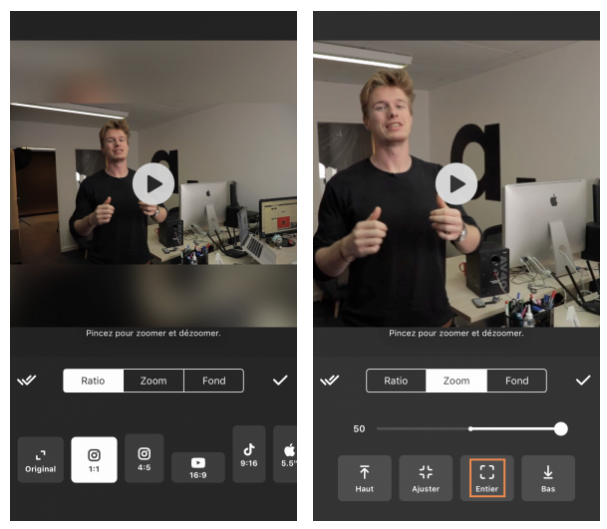Open the Fond tab in right panel
Screen dimensions: 607x529
pos(516,381)
